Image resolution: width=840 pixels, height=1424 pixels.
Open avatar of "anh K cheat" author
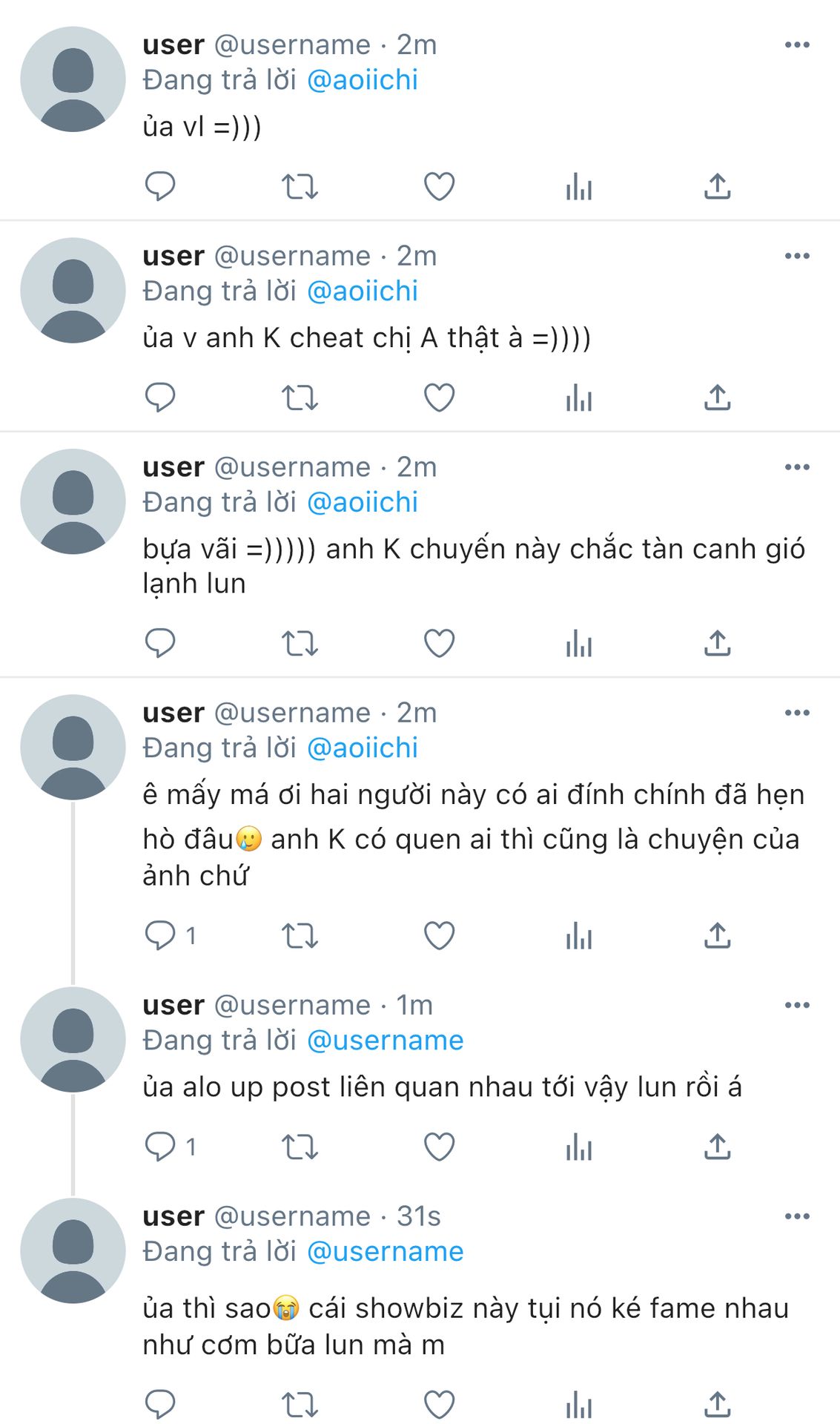pyautogui.click(x=73, y=290)
